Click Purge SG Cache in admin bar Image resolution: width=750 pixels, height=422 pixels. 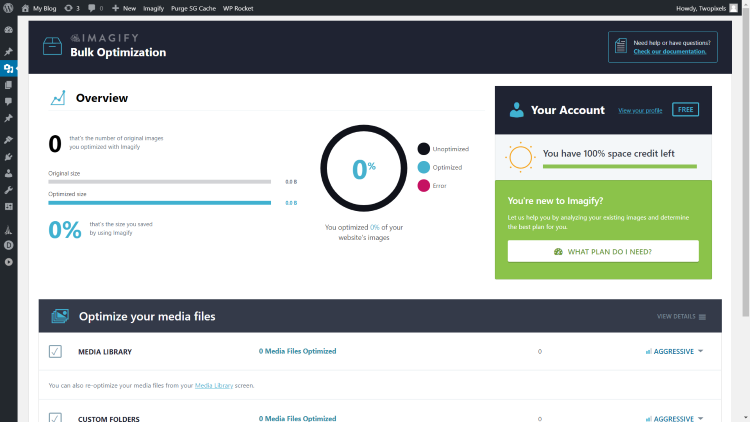[x=193, y=8]
